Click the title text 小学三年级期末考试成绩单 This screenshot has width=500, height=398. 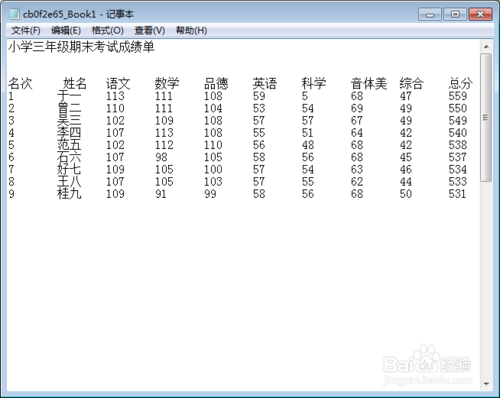[81, 47]
